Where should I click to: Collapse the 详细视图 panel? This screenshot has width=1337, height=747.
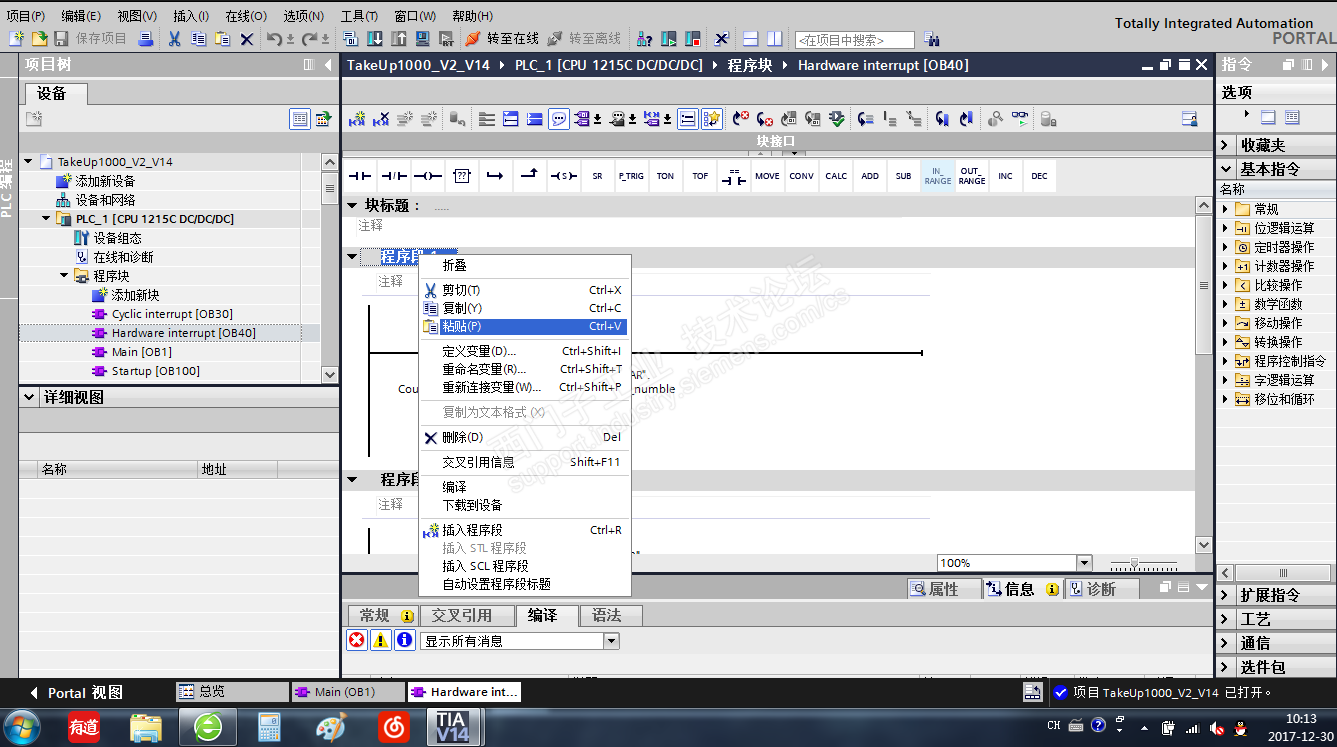pyautogui.click(x=29, y=398)
